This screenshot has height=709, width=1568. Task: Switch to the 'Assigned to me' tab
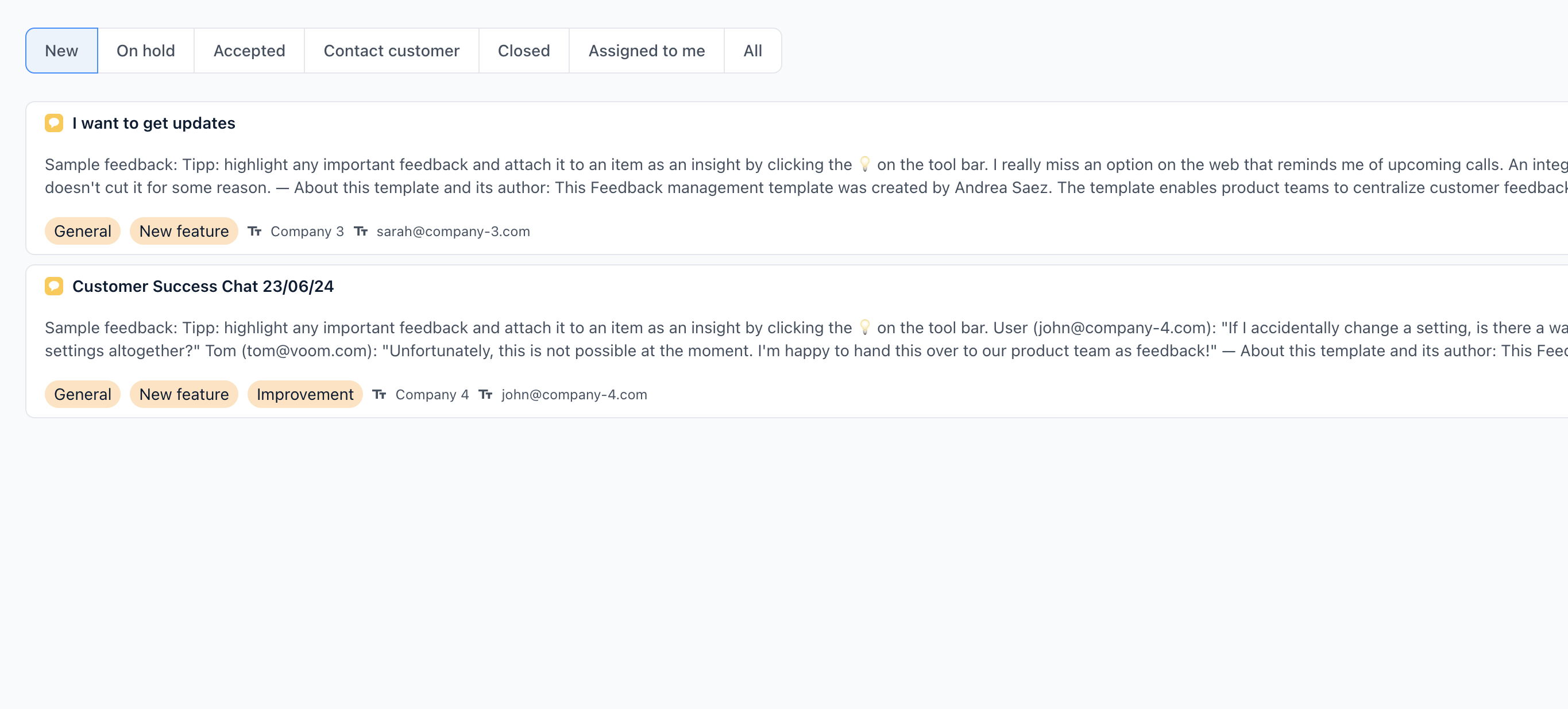coord(646,51)
